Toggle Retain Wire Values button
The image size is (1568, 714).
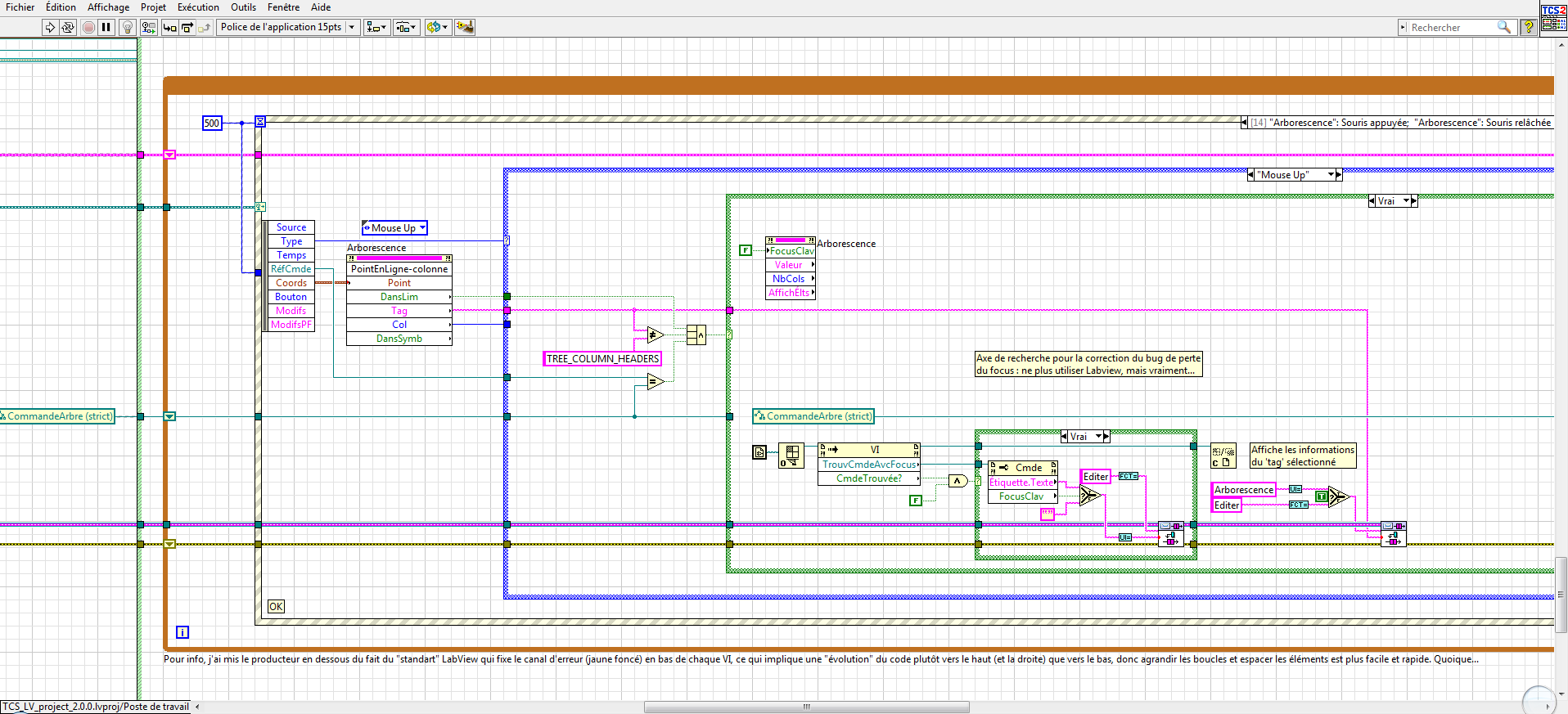148,27
